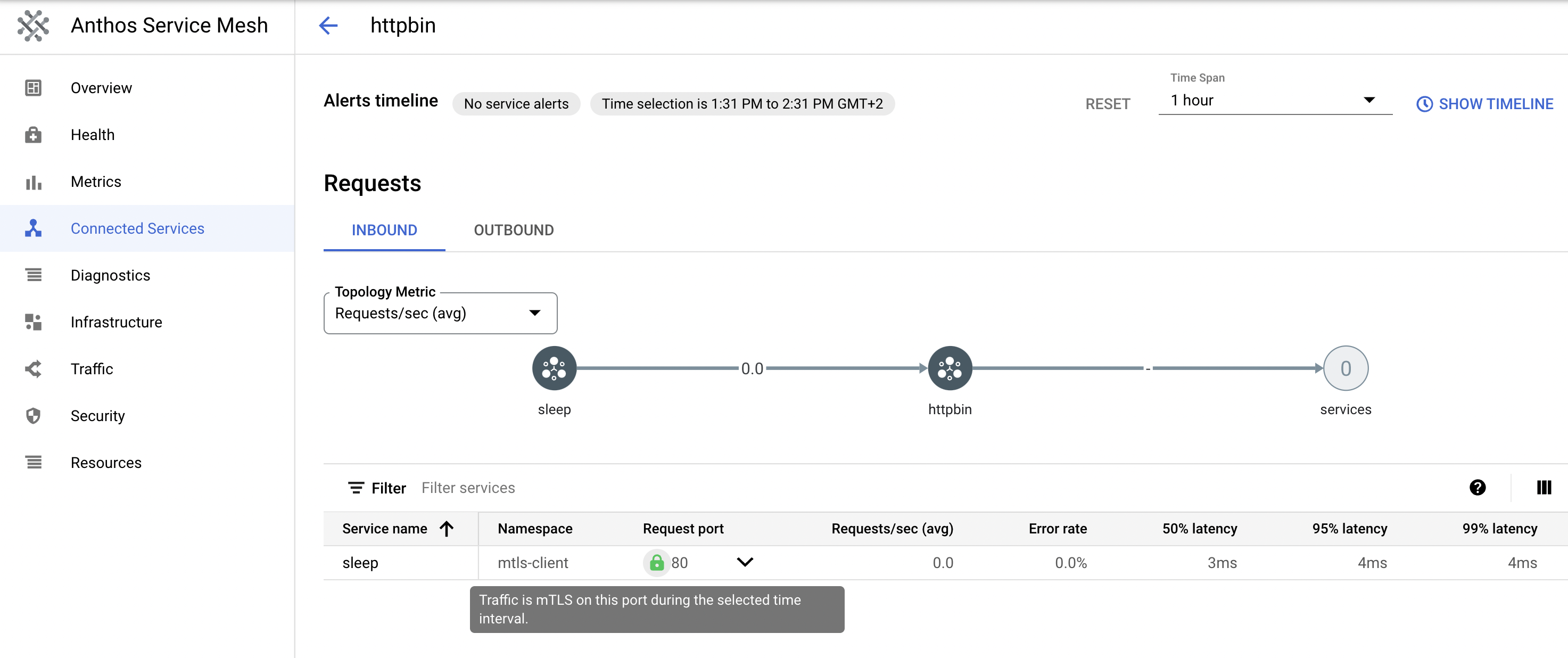This screenshot has height=658, width=1568.
Task: Click the green mTLS lock icon
Action: 656,562
